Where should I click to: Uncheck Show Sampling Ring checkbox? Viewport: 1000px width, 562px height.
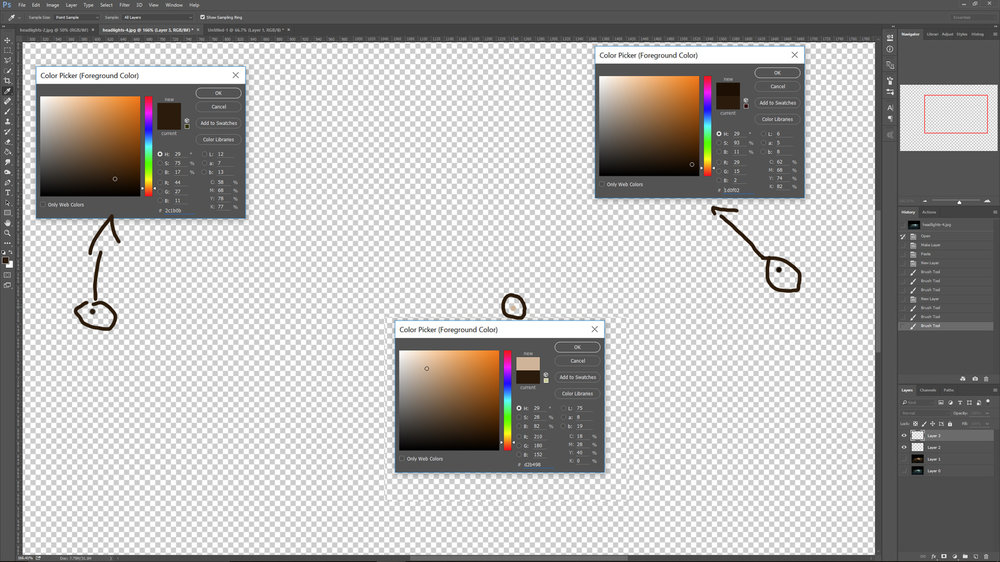tap(202, 17)
